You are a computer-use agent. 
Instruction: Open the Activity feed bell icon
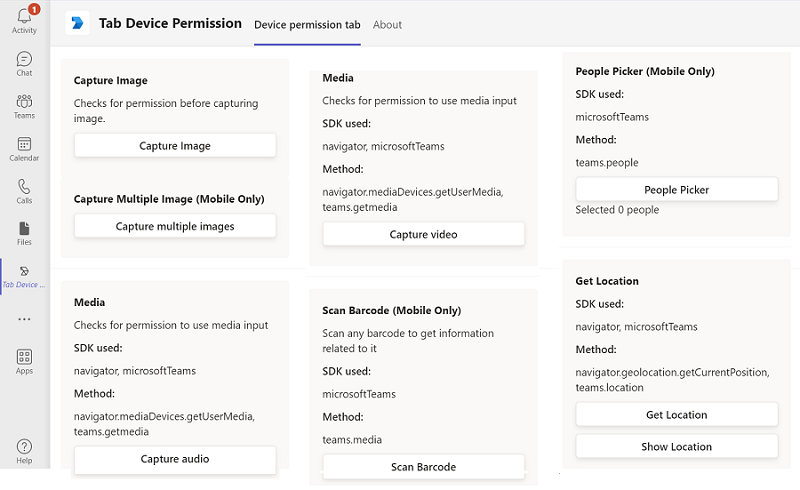[x=24, y=17]
